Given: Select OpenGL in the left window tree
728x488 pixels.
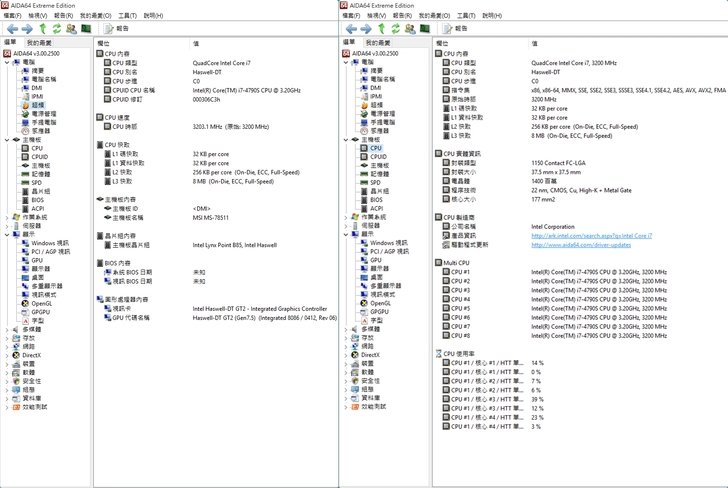Looking at the screenshot, I should tap(41, 304).
